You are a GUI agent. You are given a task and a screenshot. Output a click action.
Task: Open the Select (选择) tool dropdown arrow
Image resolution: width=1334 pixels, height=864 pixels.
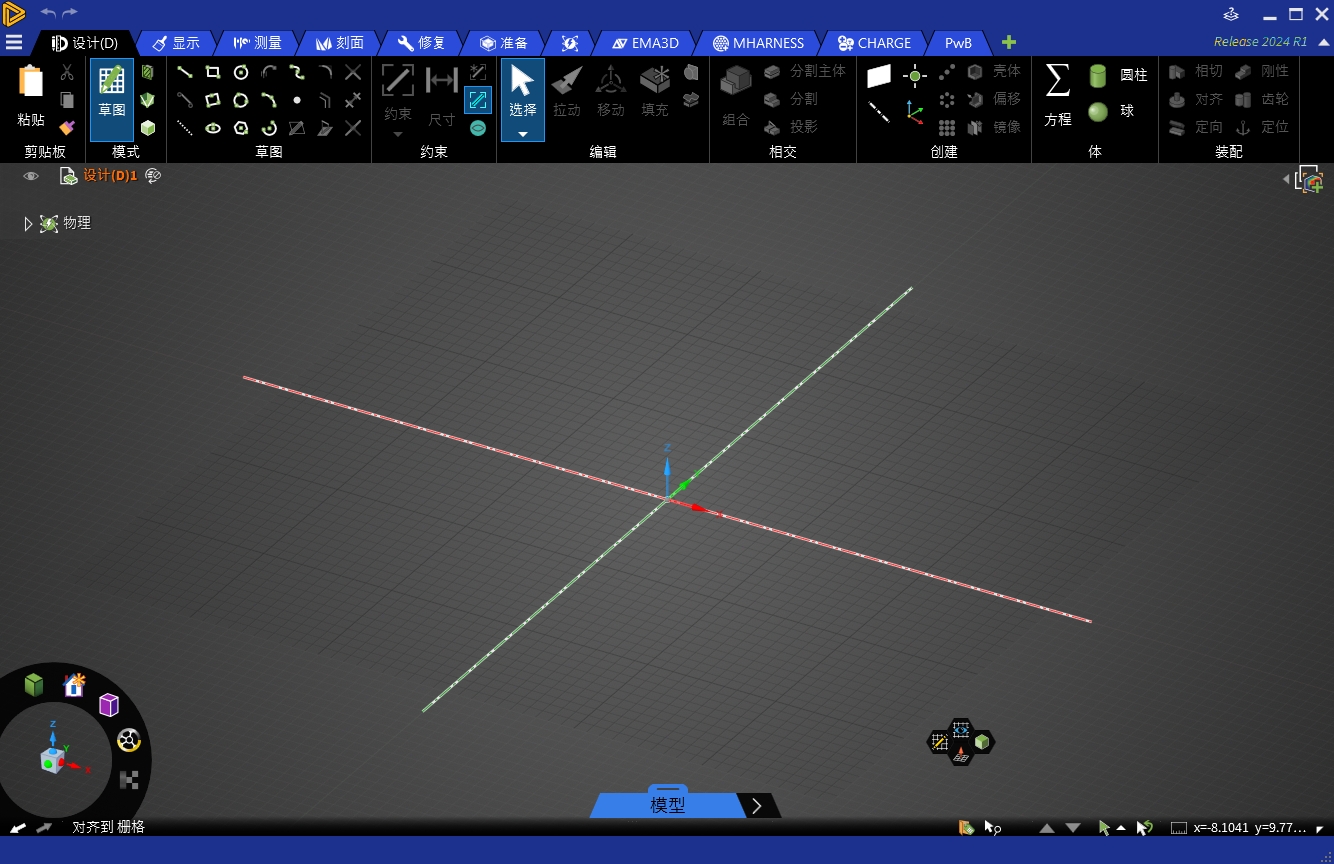(522, 134)
